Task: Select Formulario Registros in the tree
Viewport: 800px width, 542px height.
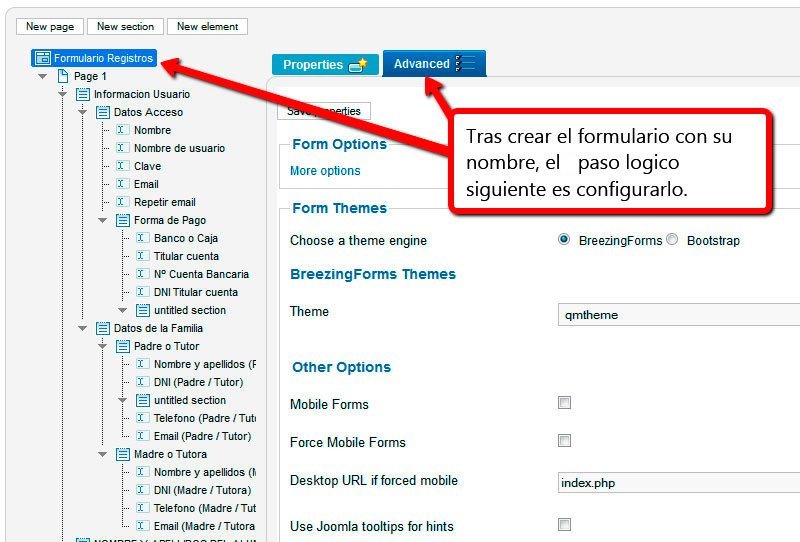Action: coord(94,58)
